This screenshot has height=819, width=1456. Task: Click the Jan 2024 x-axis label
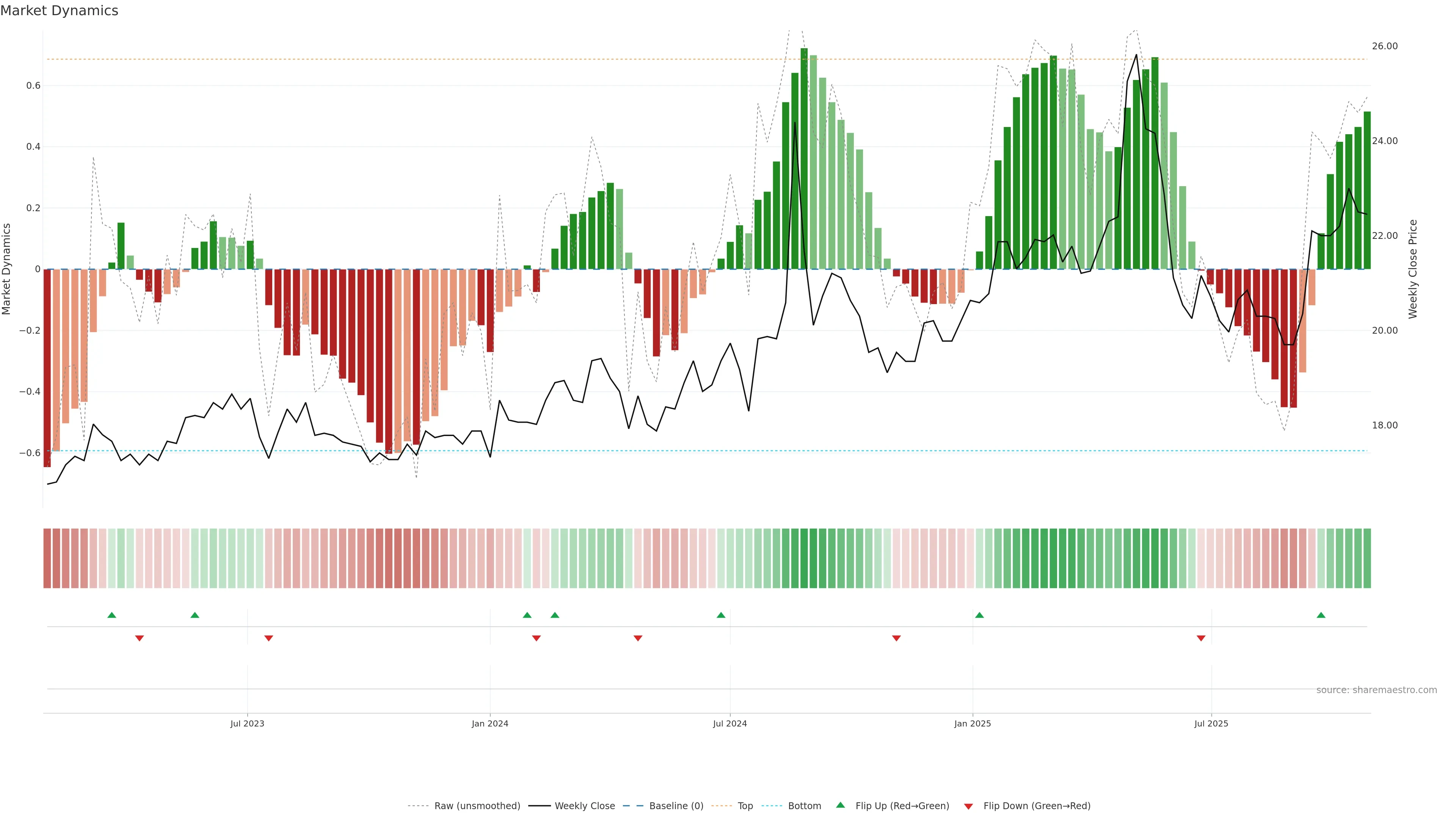[x=490, y=723]
